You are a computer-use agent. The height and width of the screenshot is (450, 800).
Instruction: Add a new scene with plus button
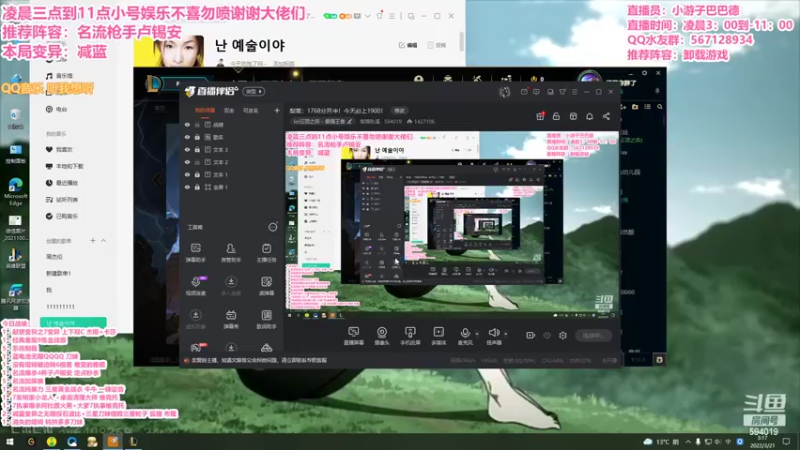tap(277, 110)
